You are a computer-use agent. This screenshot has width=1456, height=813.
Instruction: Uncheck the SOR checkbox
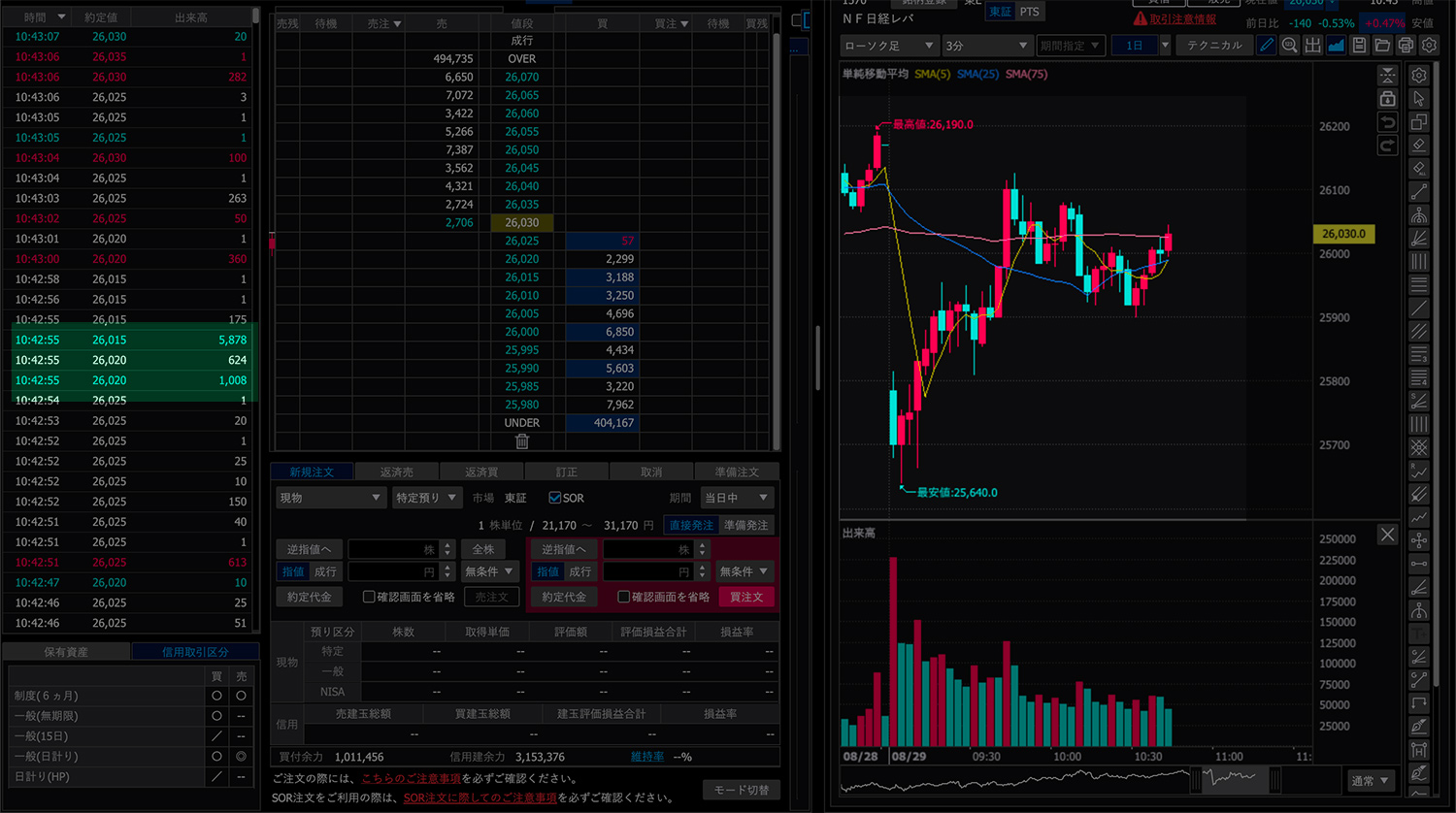[x=555, y=498]
